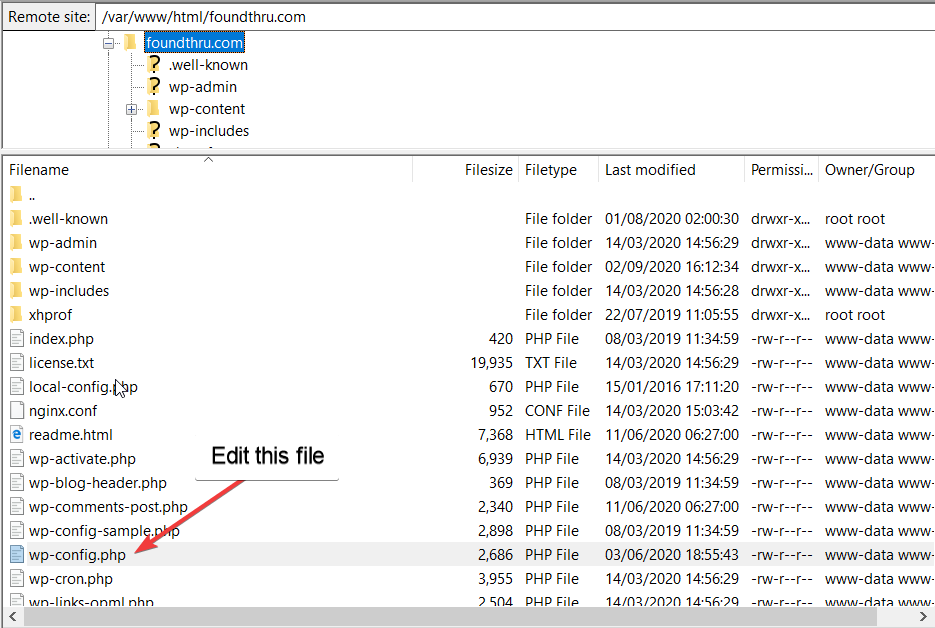The width and height of the screenshot is (935, 628).
Task: Select the .well-known folder name in list
Action: pyautogui.click(x=68, y=219)
